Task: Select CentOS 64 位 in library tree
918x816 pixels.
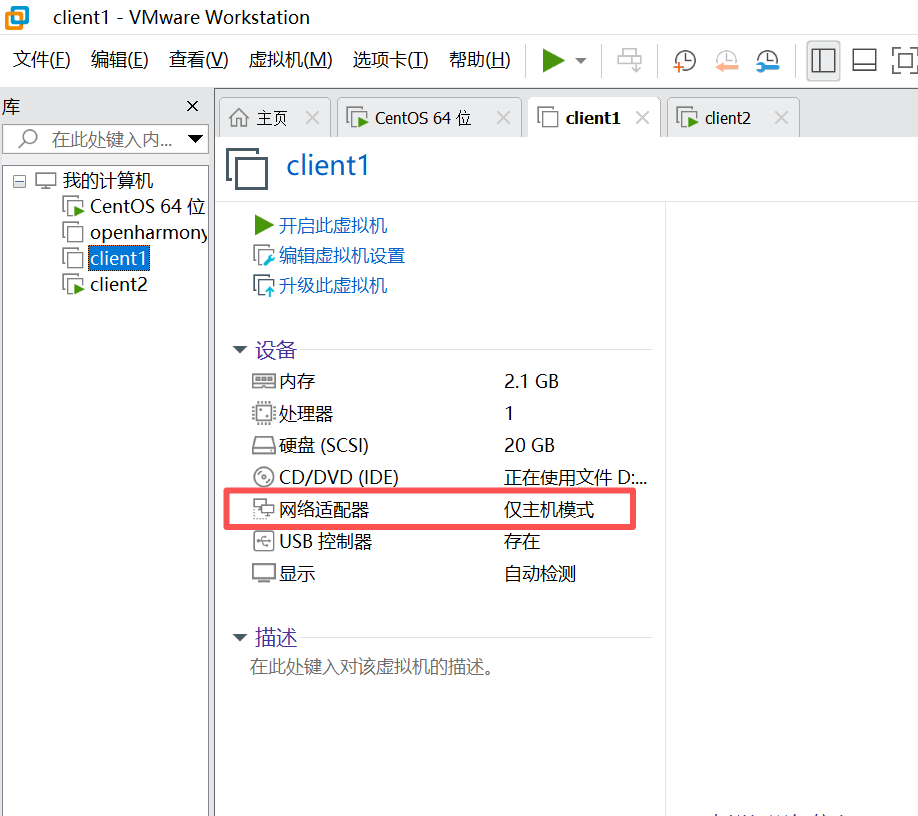Action: [148, 206]
